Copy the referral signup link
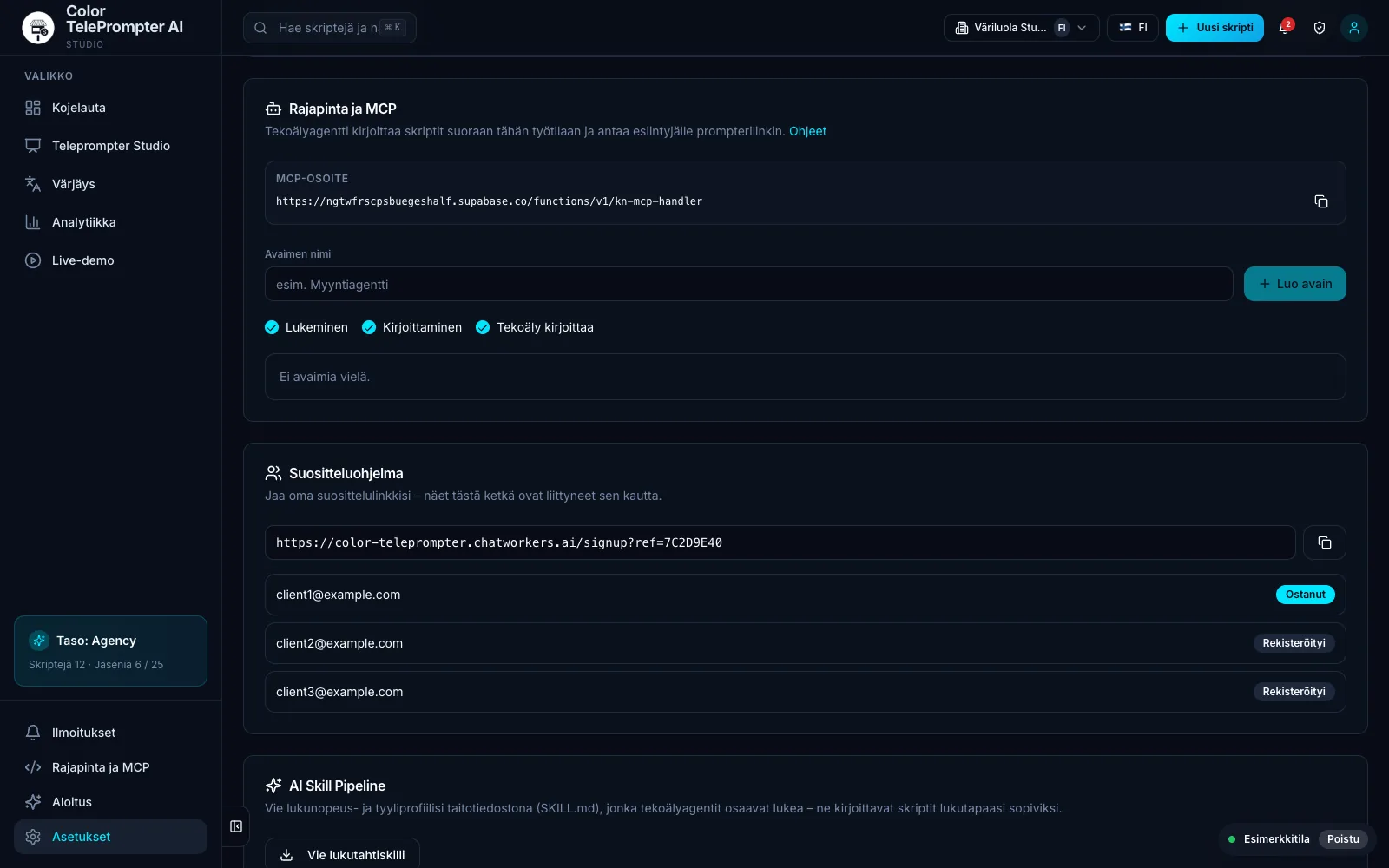1389x868 pixels. (x=1325, y=542)
